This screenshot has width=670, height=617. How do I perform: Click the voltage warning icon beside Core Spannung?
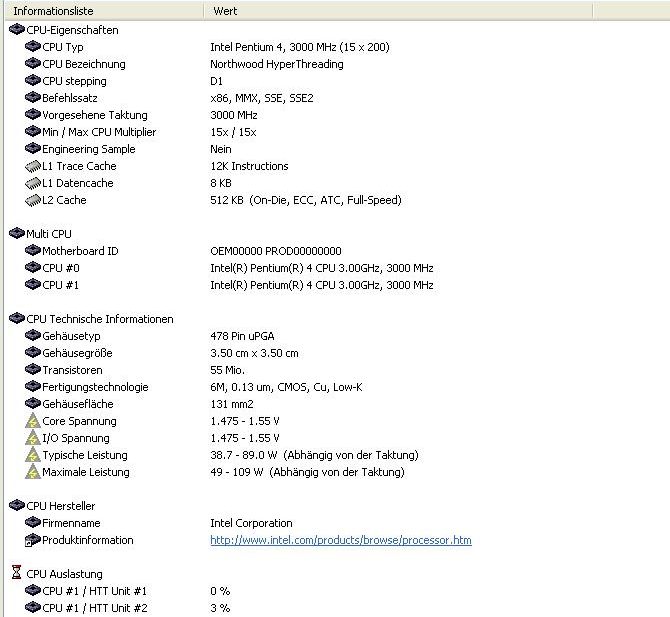[x=32, y=420]
